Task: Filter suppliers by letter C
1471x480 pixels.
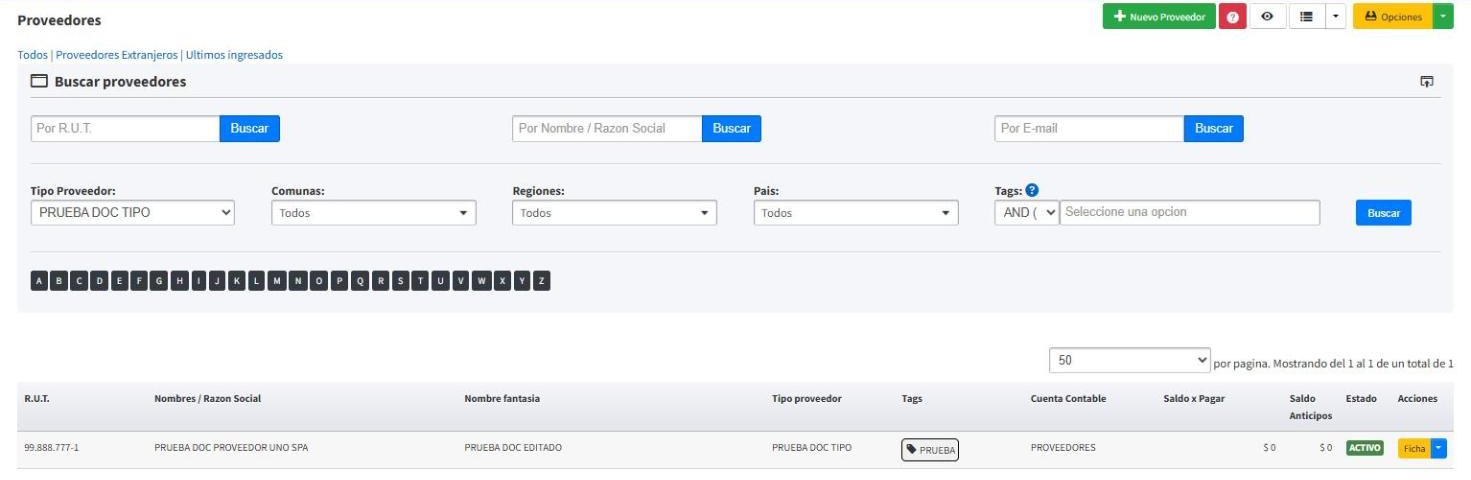Action: [x=79, y=282]
